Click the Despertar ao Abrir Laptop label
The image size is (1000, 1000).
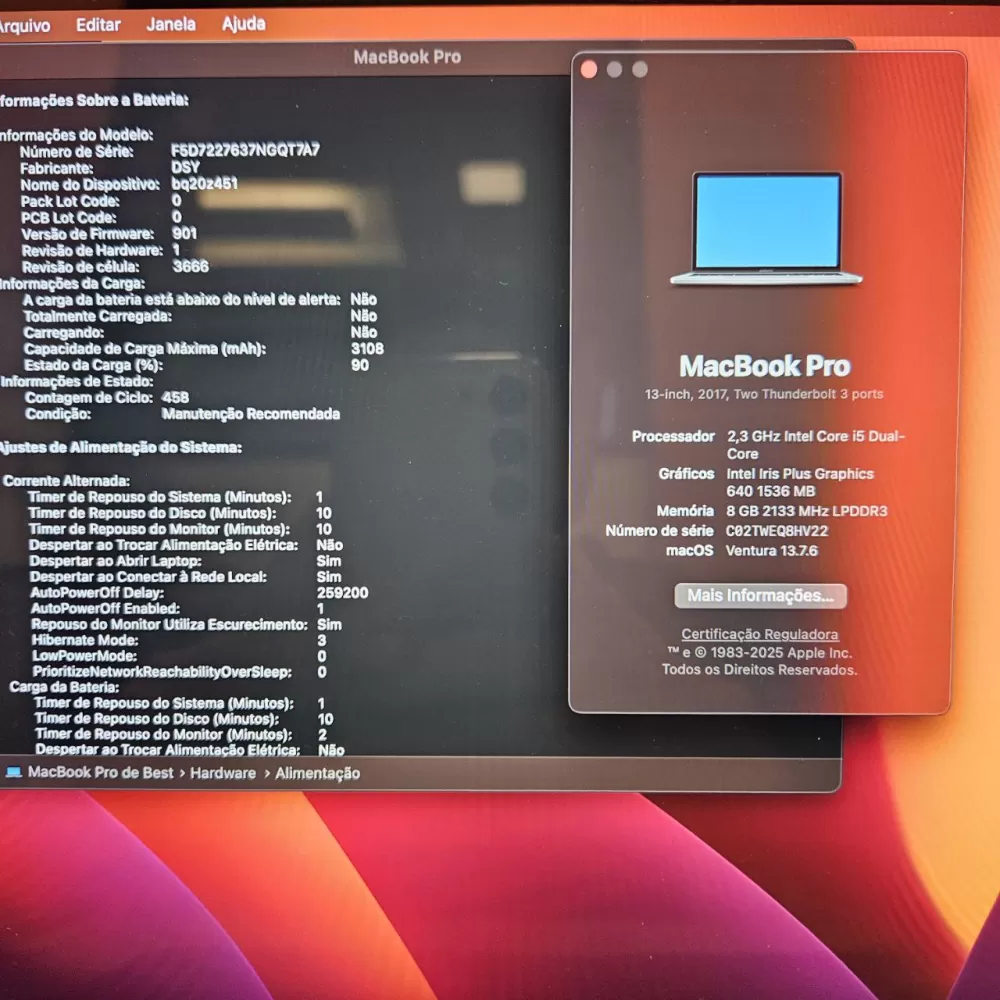(x=115, y=561)
